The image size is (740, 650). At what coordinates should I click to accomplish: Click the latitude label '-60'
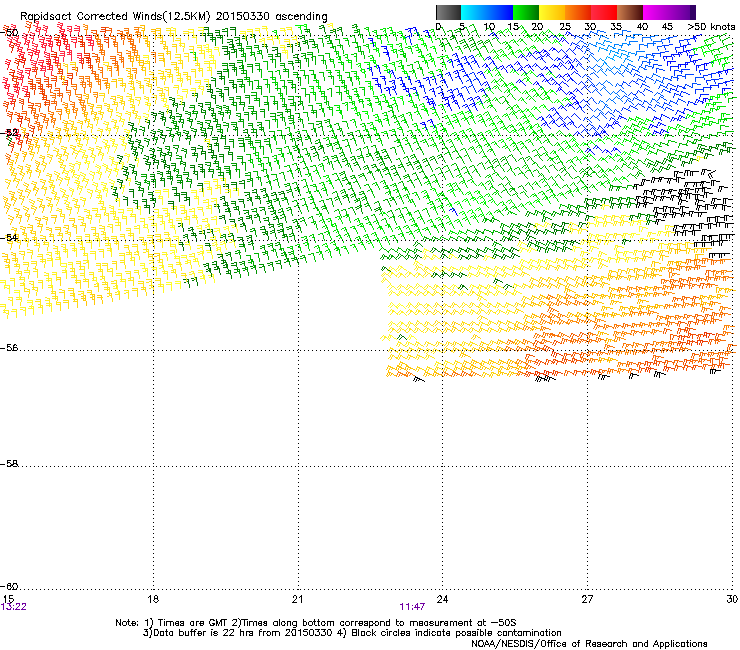pyautogui.click(x=9, y=587)
